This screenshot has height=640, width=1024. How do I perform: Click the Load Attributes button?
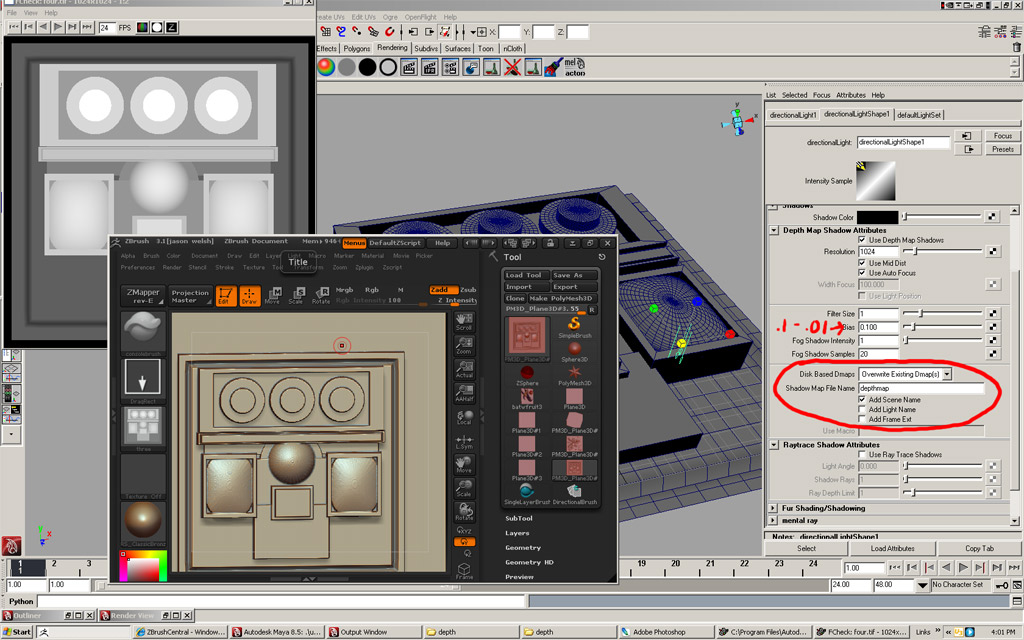click(x=892, y=548)
